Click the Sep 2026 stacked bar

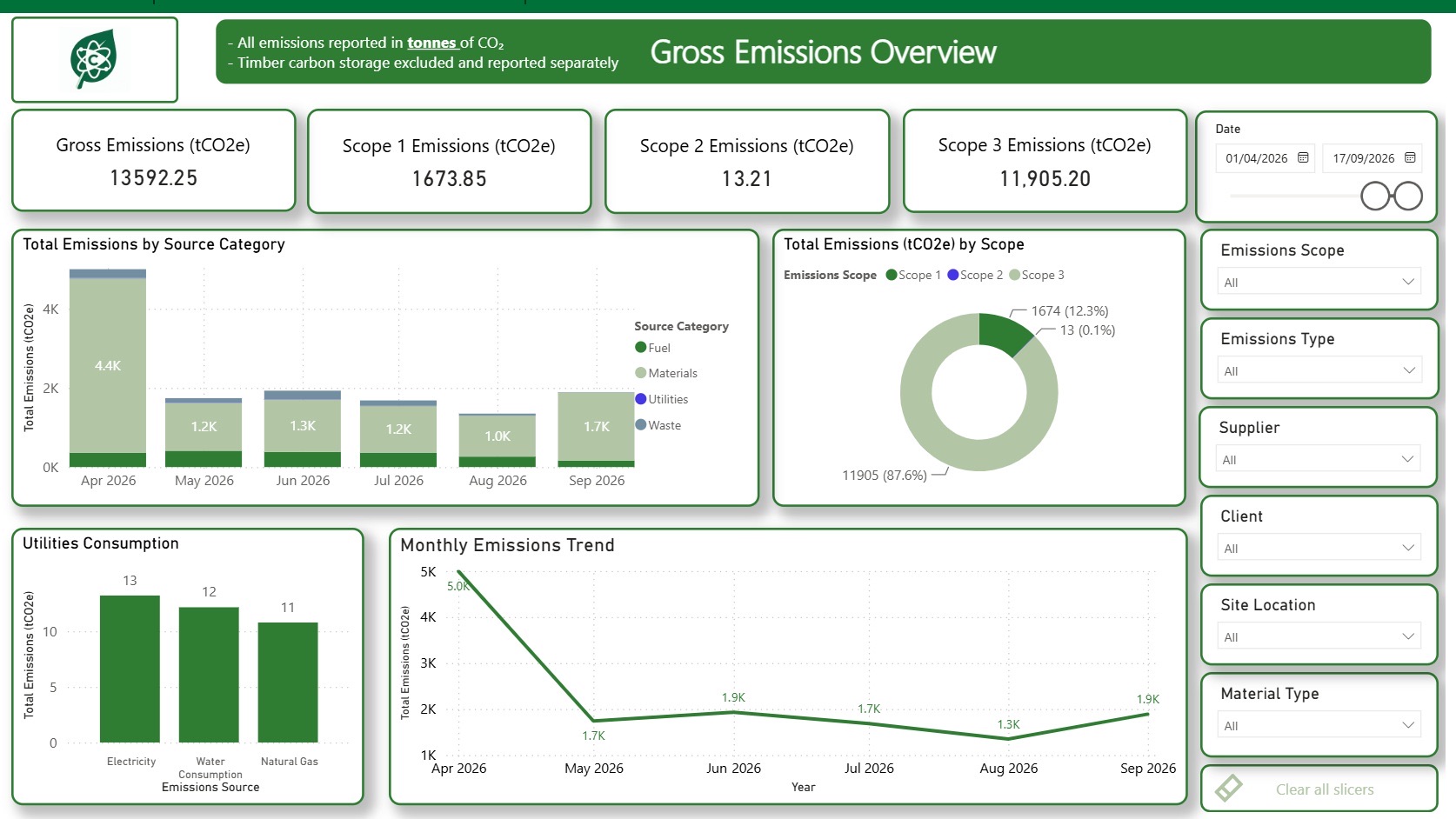(597, 429)
